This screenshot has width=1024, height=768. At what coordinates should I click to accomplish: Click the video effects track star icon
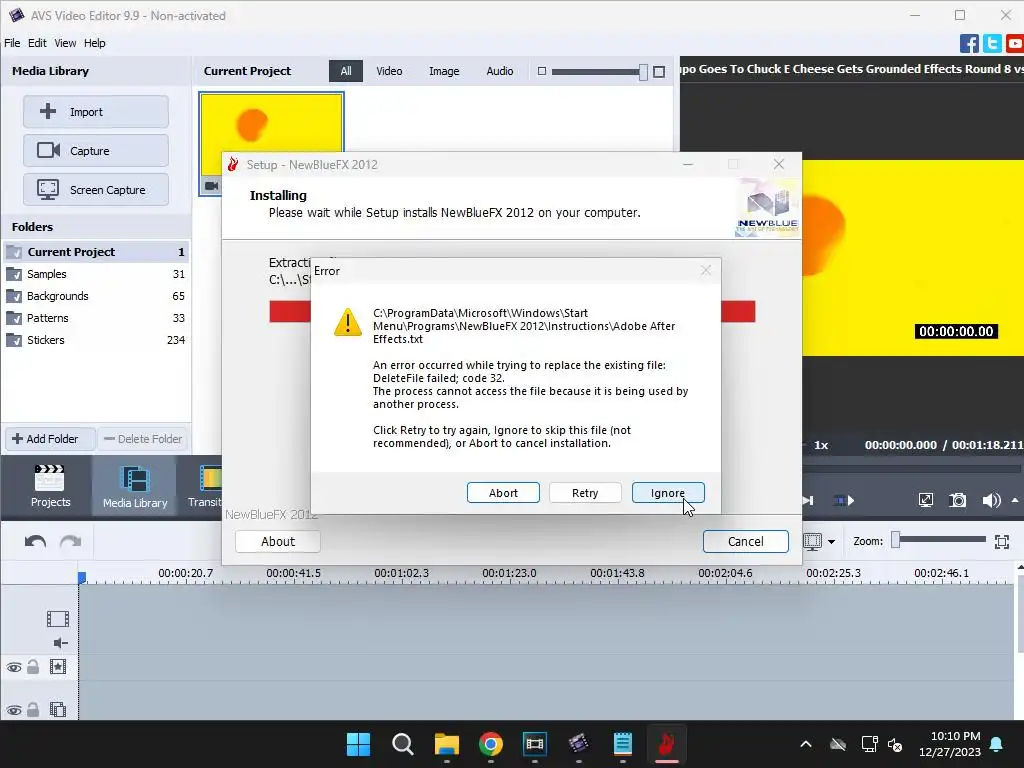[58, 667]
